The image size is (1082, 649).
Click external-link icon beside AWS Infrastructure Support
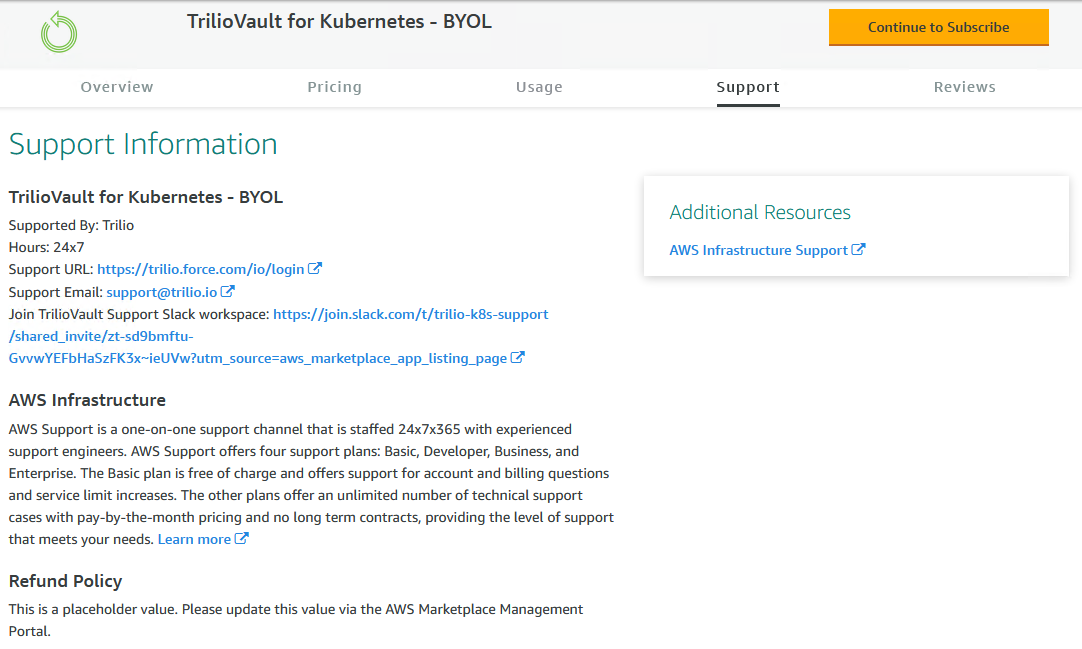pos(858,250)
